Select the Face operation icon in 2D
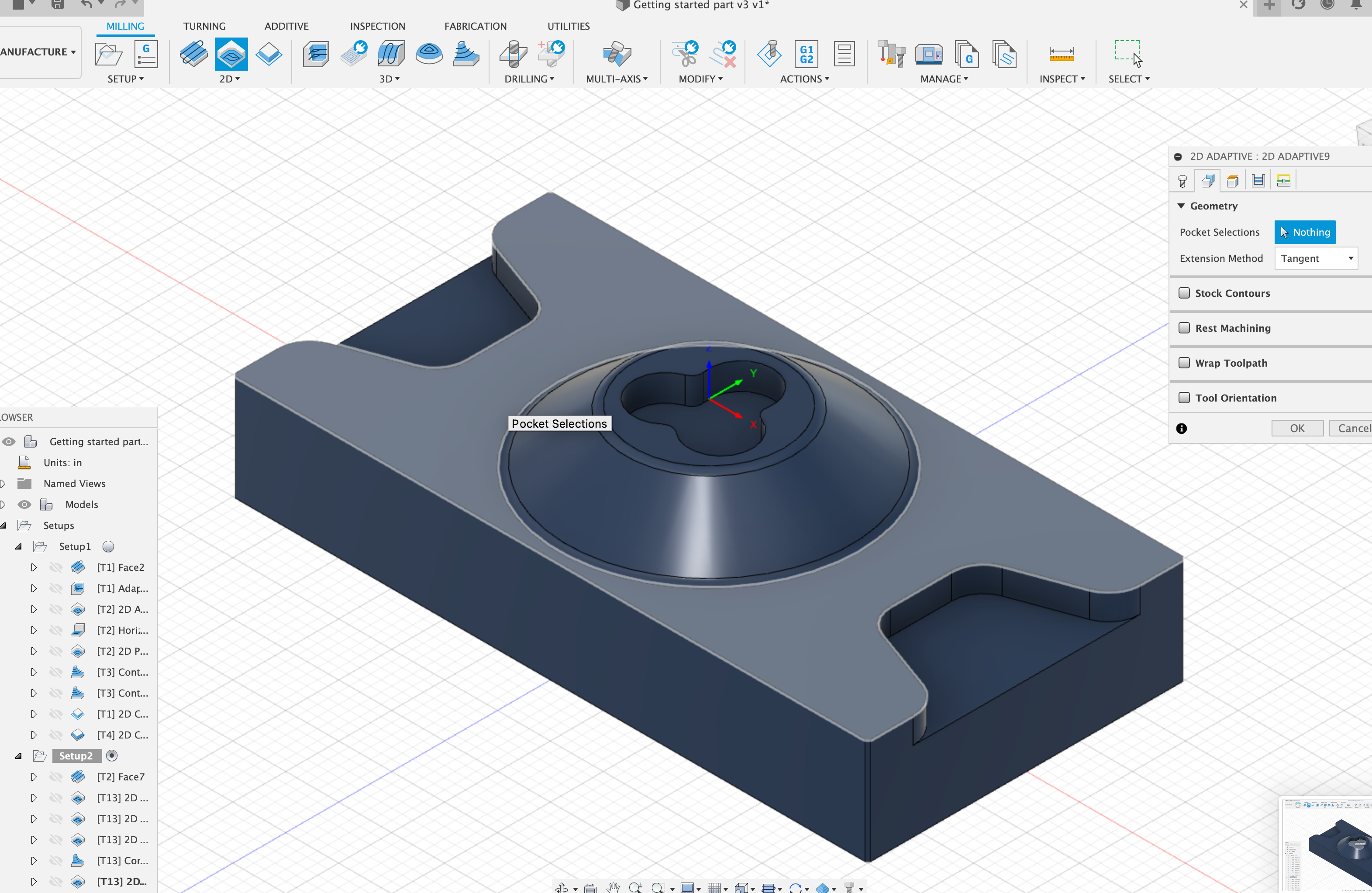 pyautogui.click(x=194, y=54)
